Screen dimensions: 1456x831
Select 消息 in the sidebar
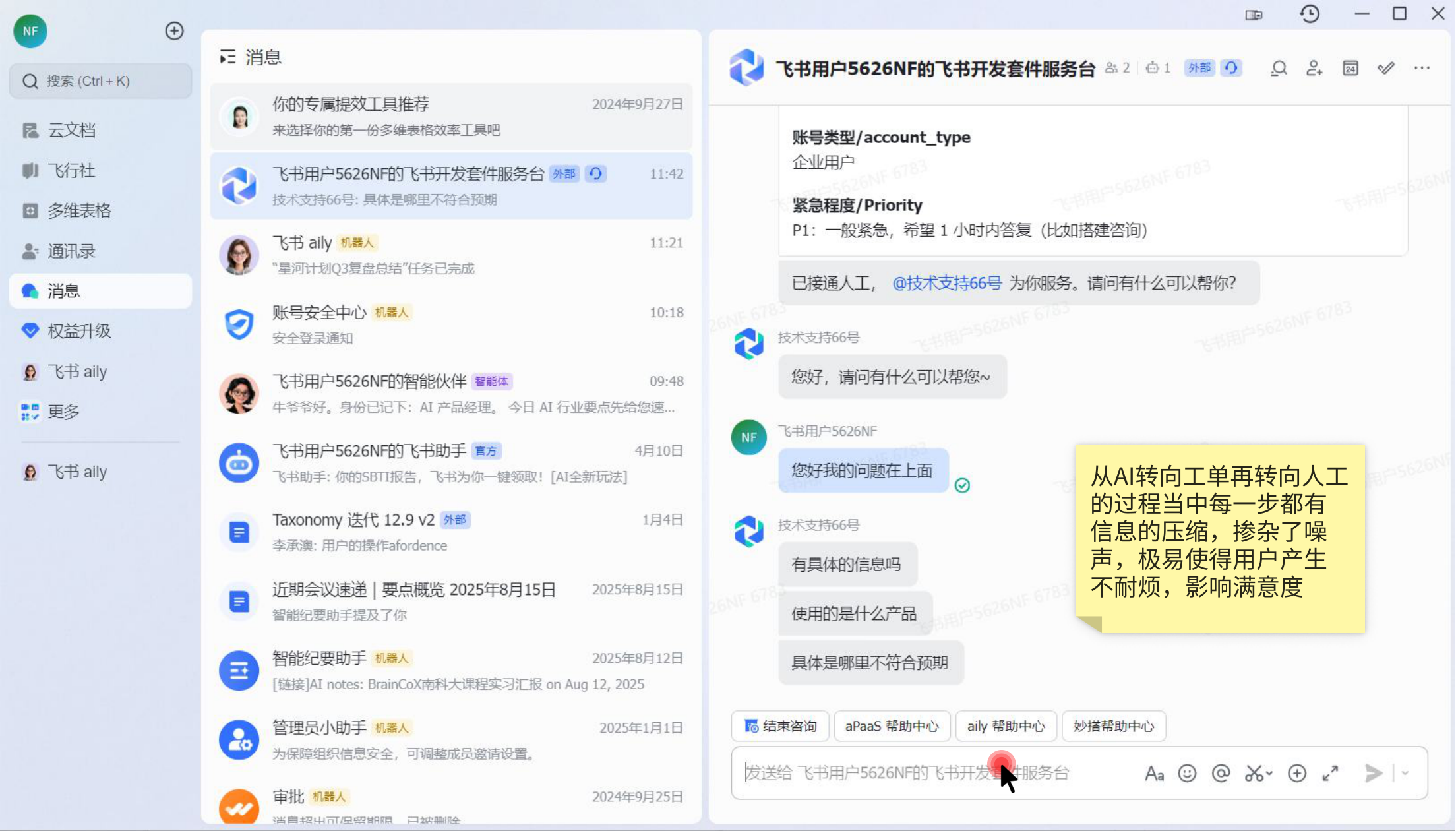(x=100, y=291)
